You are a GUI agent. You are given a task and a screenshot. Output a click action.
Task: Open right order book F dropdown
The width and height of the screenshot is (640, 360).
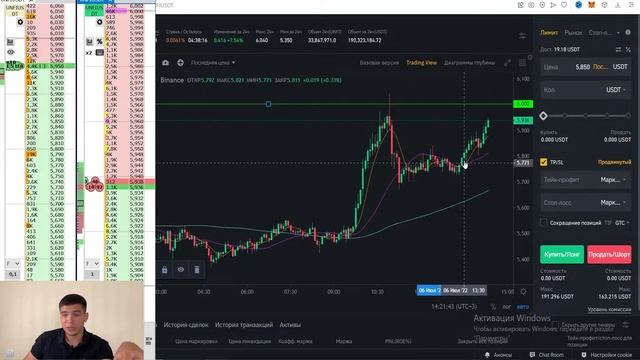[x=92, y=264]
